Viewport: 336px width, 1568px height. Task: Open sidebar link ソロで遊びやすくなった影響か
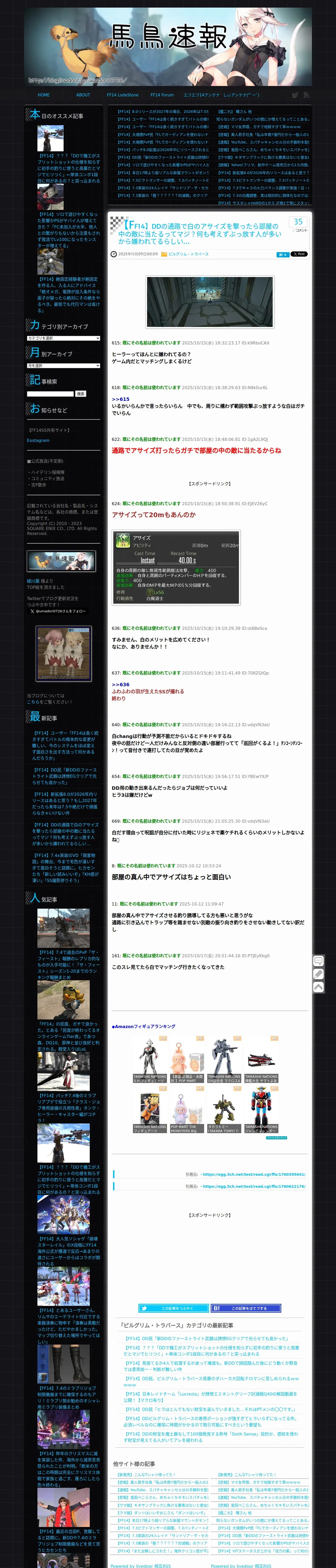point(68,230)
